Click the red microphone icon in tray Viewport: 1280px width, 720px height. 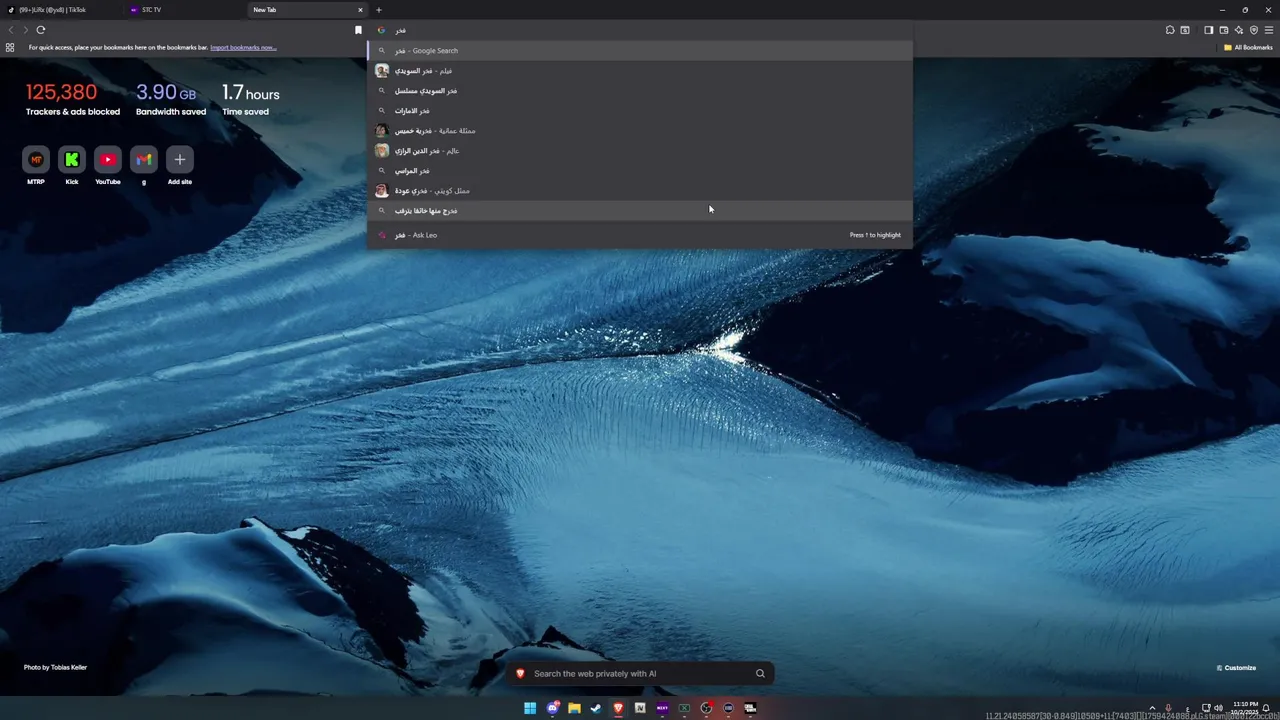[1168, 708]
